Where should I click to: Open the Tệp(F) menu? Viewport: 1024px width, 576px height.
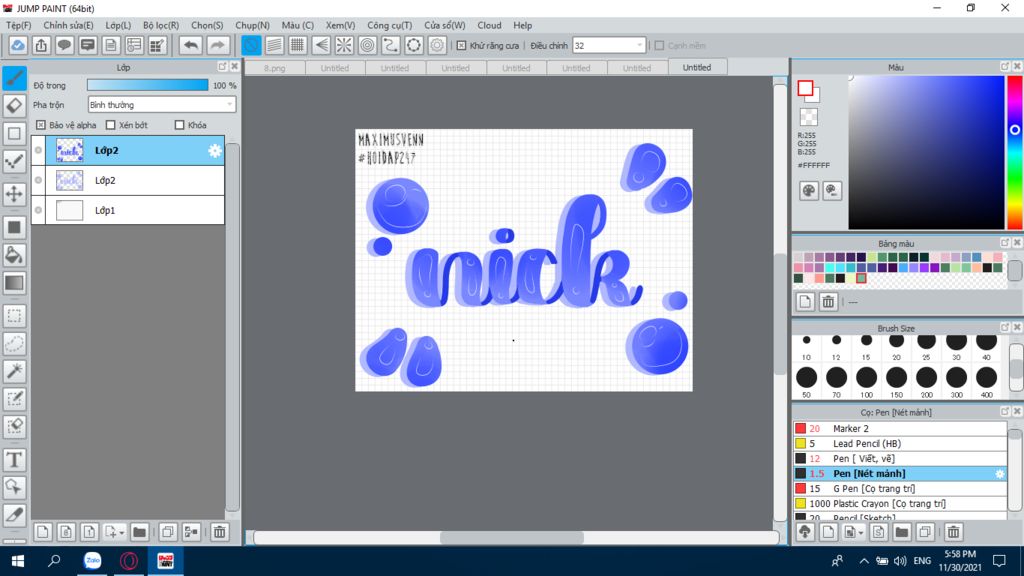coord(18,25)
